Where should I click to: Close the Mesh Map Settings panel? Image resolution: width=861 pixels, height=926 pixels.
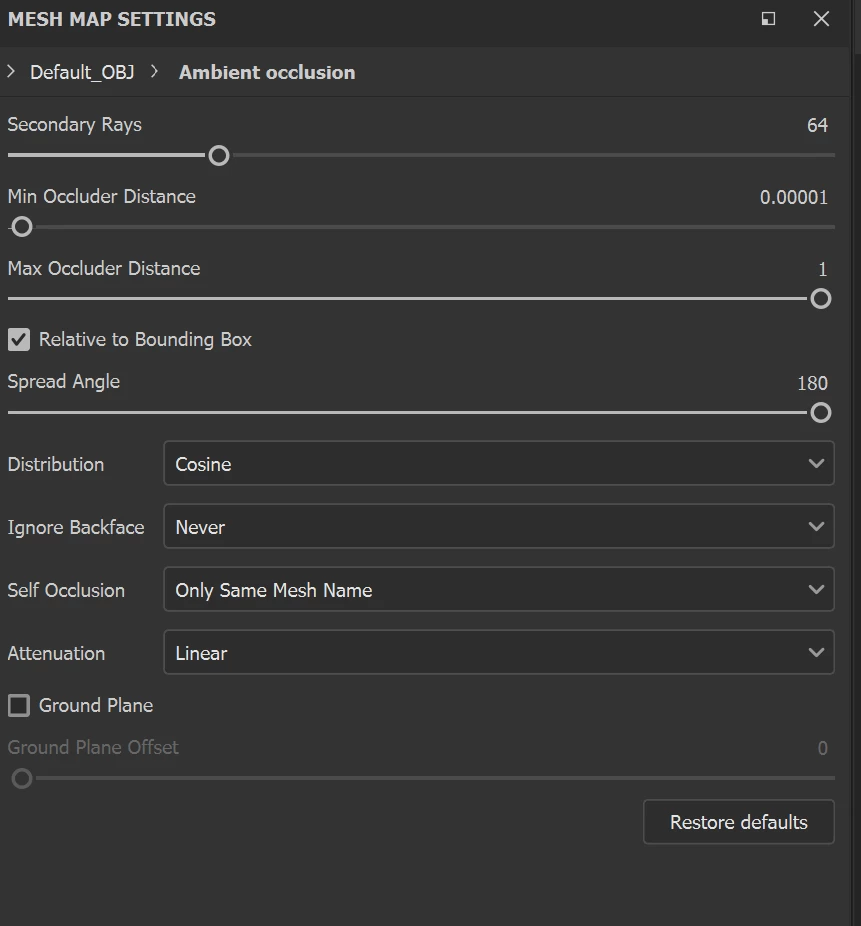tap(821, 19)
